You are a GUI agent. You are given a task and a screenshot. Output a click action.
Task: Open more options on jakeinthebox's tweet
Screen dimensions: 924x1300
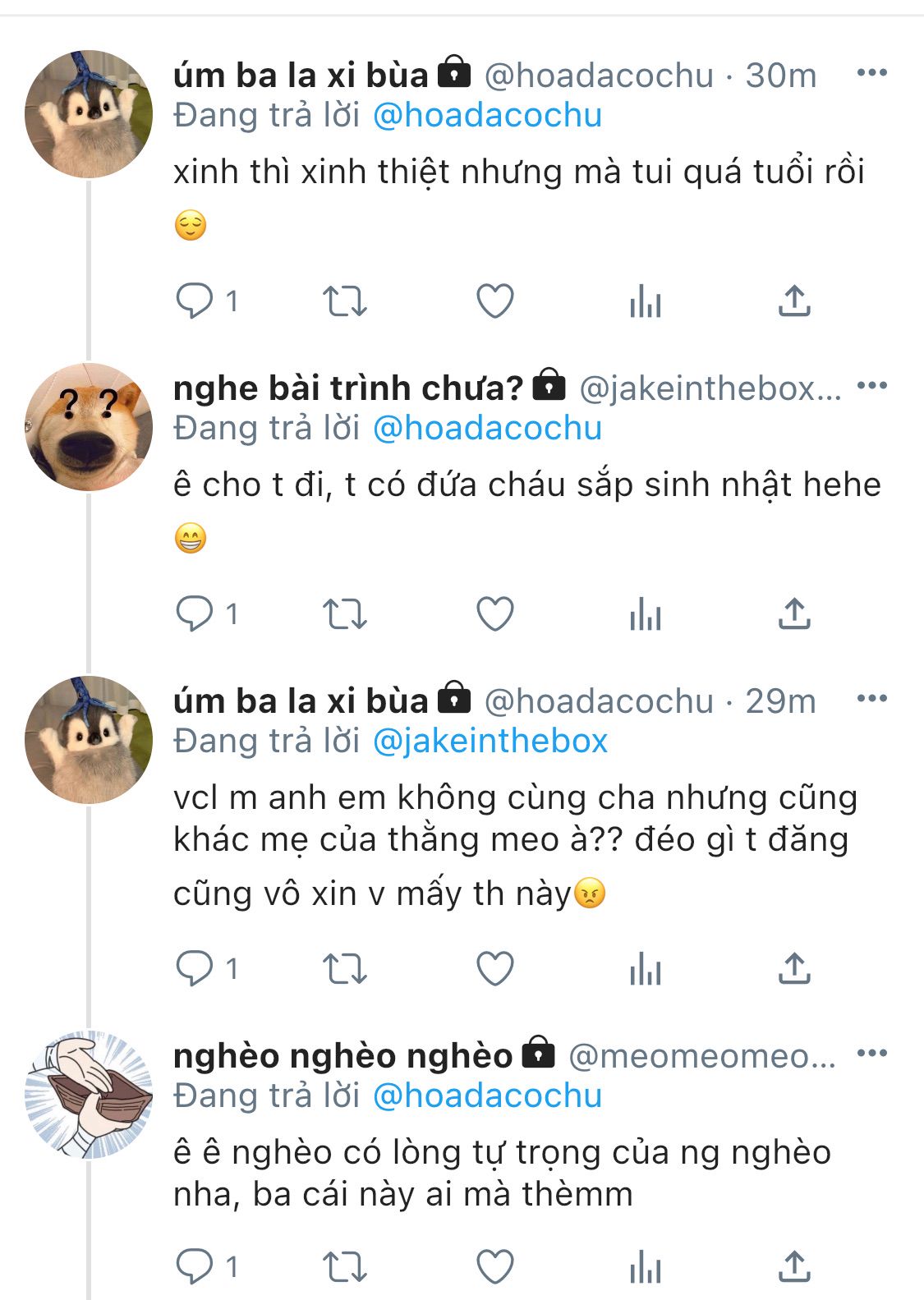871,386
